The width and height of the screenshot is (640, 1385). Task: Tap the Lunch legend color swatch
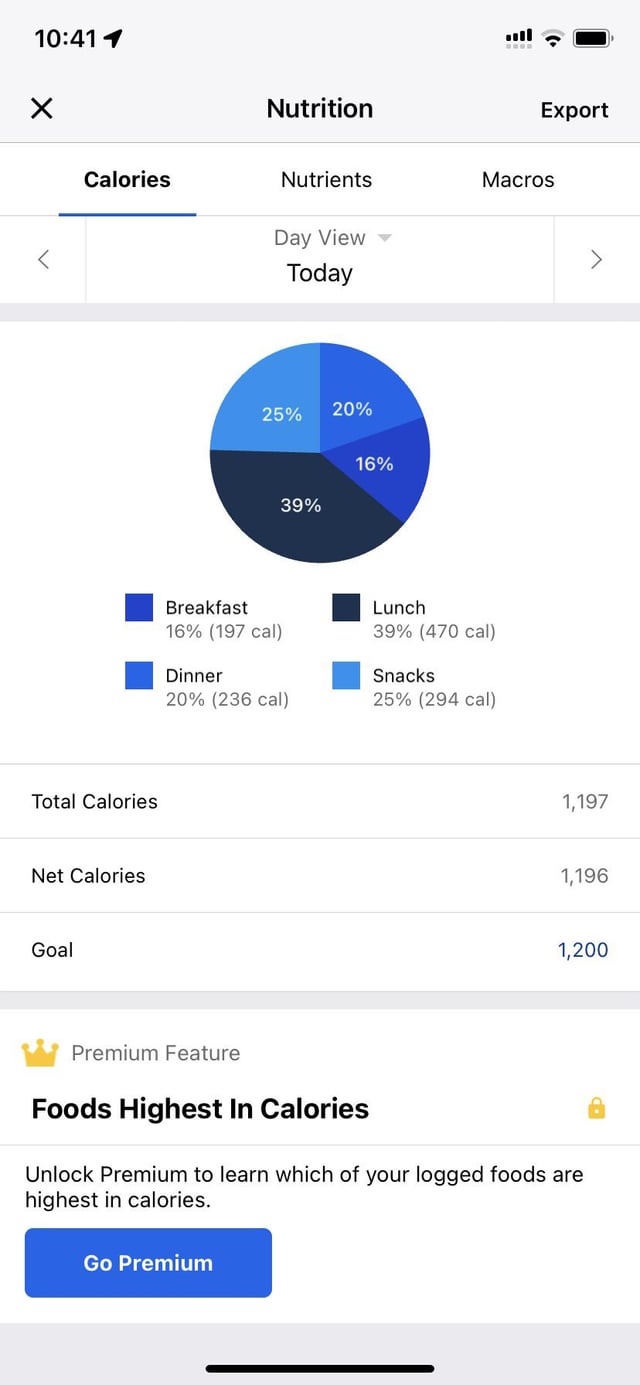(x=346, y=607)
